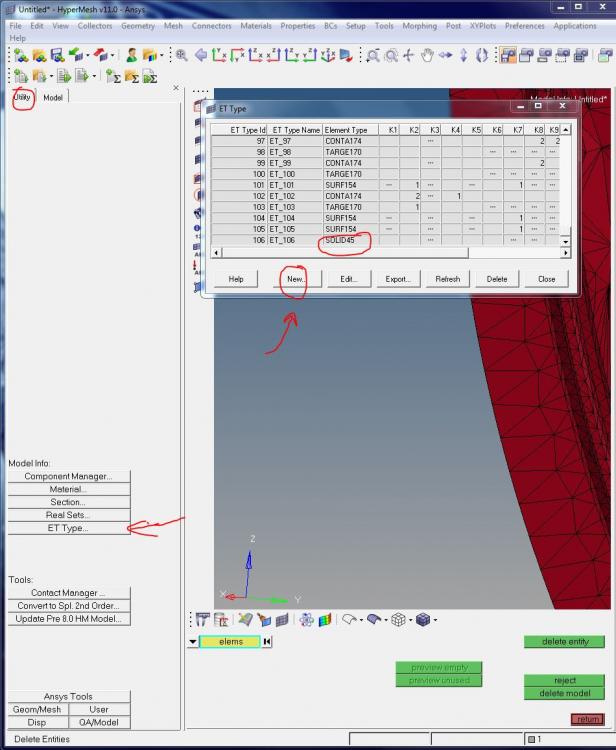
Task: Open the Component Manager... button
Action: pos(69,476)
